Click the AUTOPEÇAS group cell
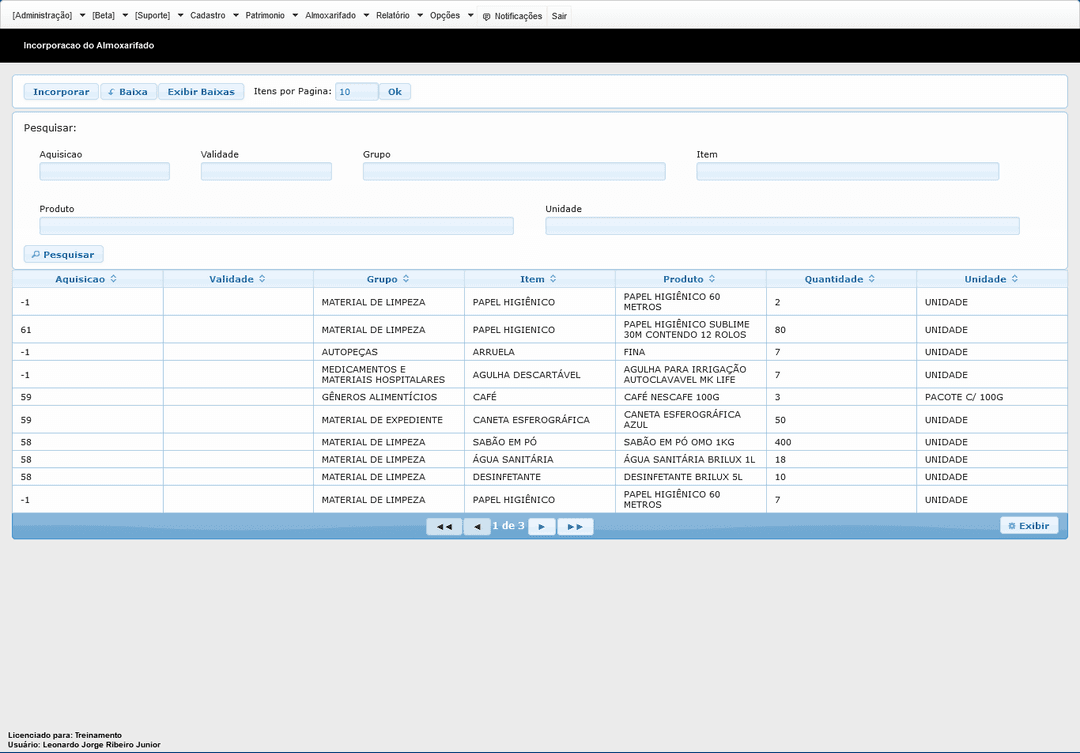 [389, 352]
